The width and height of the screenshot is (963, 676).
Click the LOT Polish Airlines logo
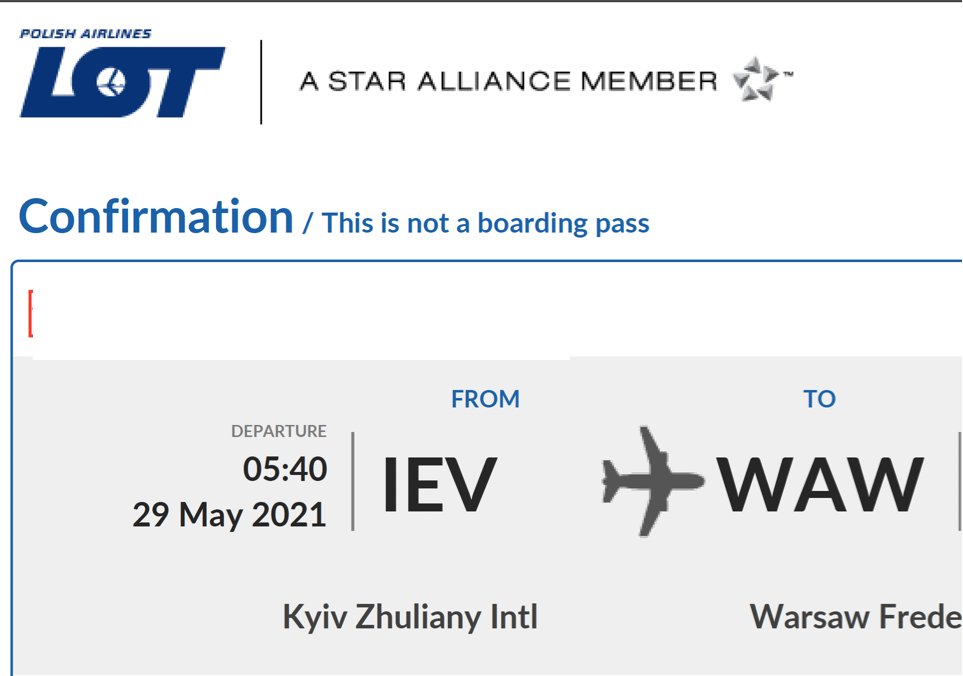[x=122, y=82]
